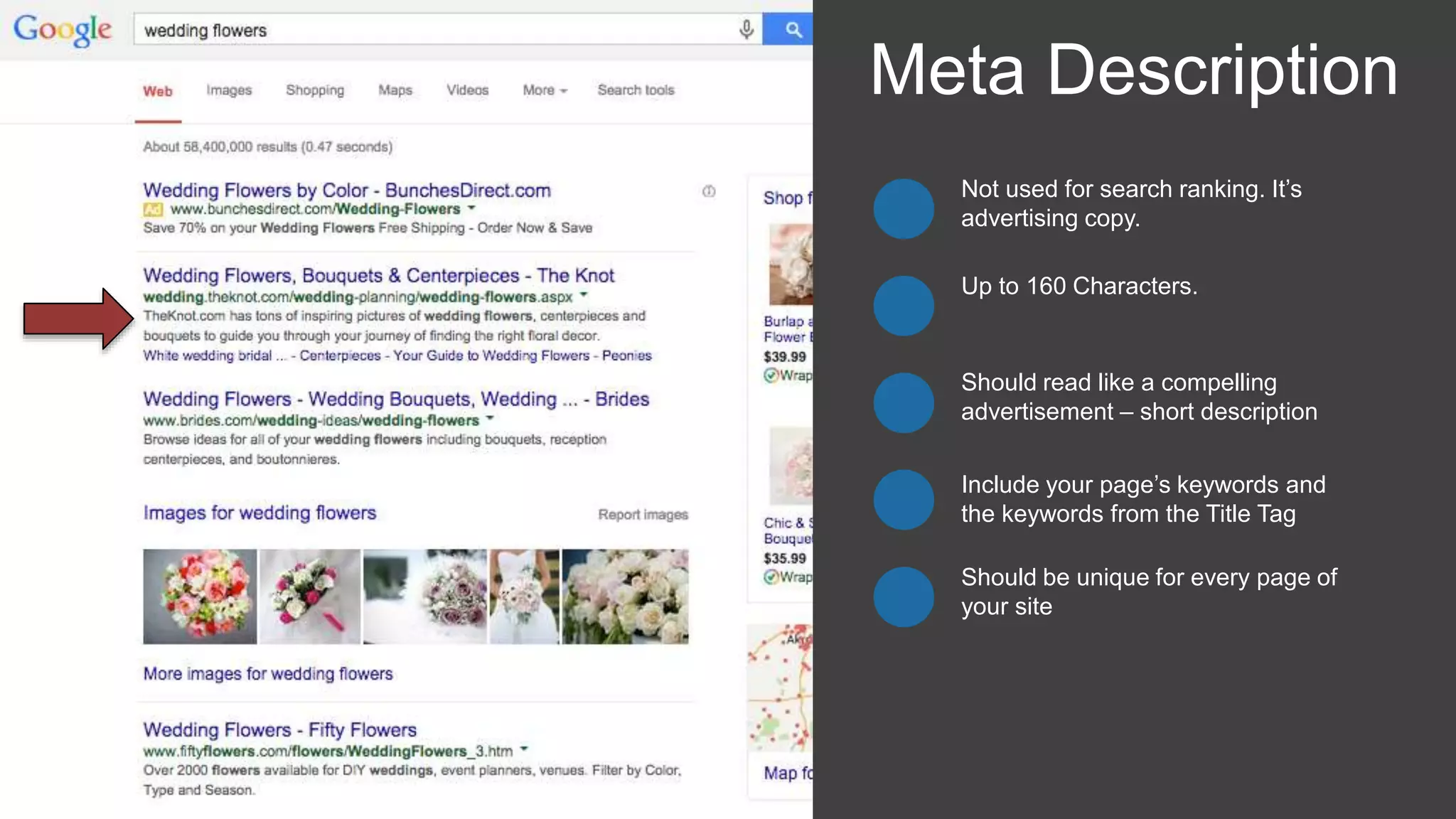Click the Meta Description slide title

coord(1134,70)
